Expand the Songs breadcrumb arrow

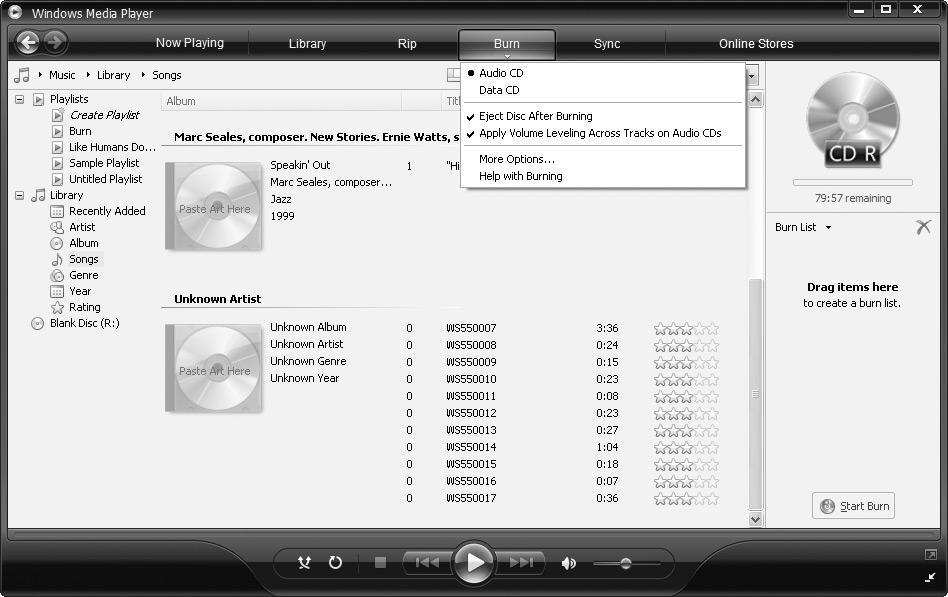coord(143,75)
